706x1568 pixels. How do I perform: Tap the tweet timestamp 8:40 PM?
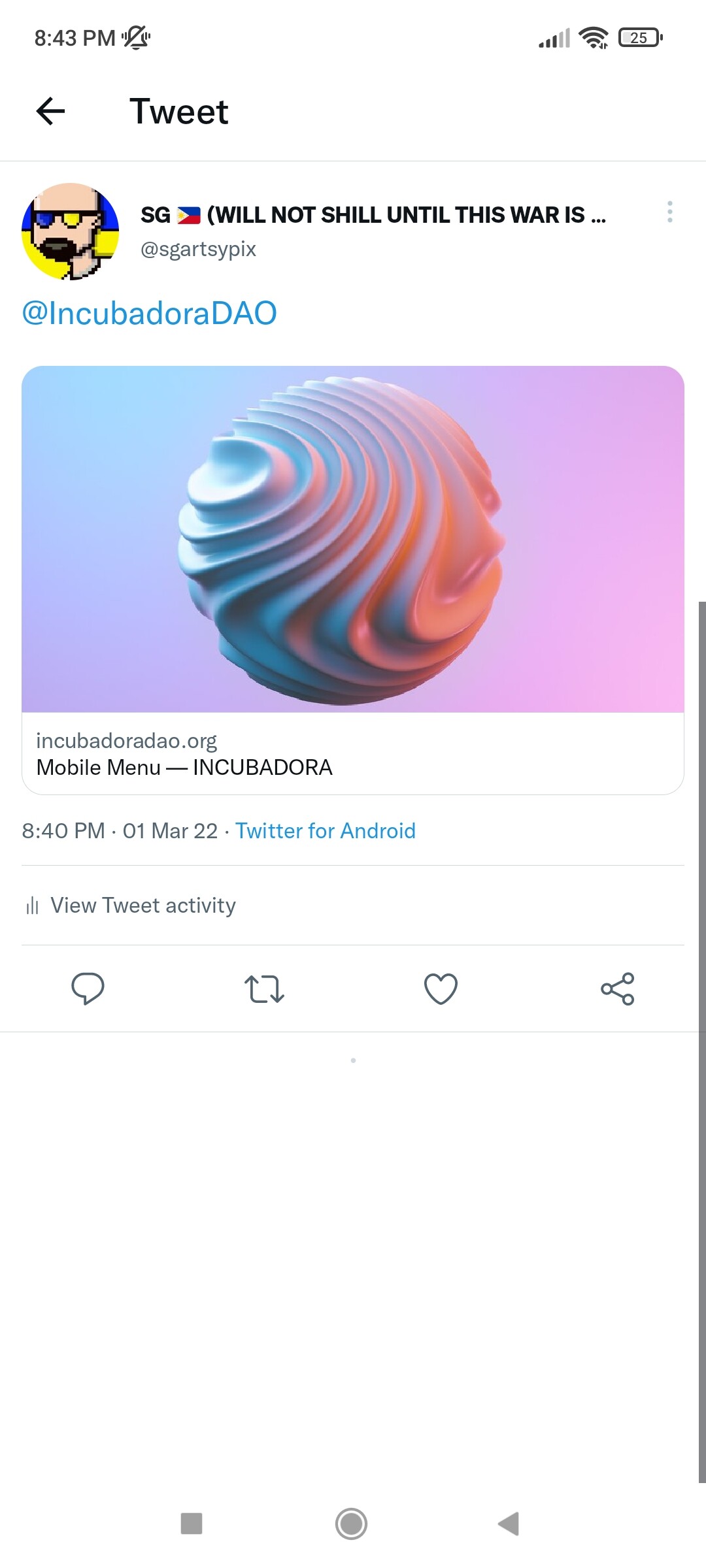[63, 830]
